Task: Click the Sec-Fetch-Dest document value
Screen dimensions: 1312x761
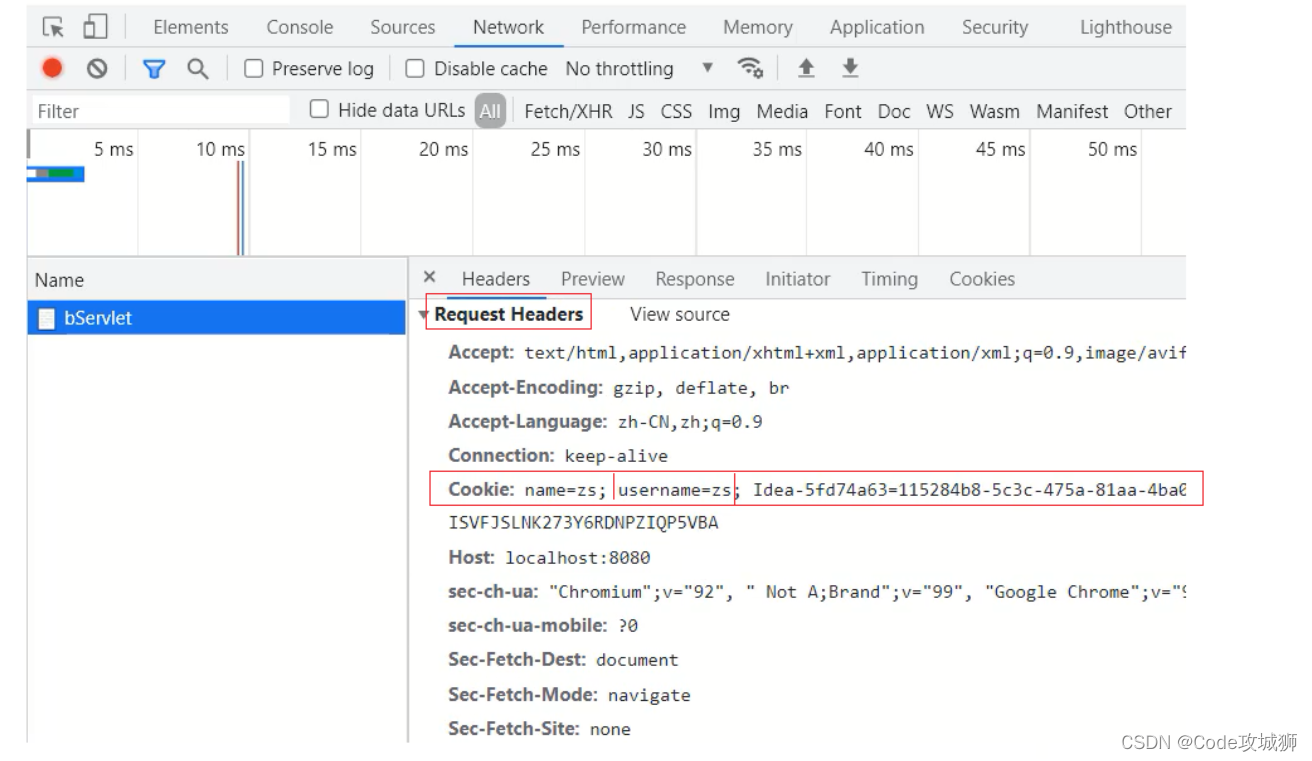Action: 637,660
